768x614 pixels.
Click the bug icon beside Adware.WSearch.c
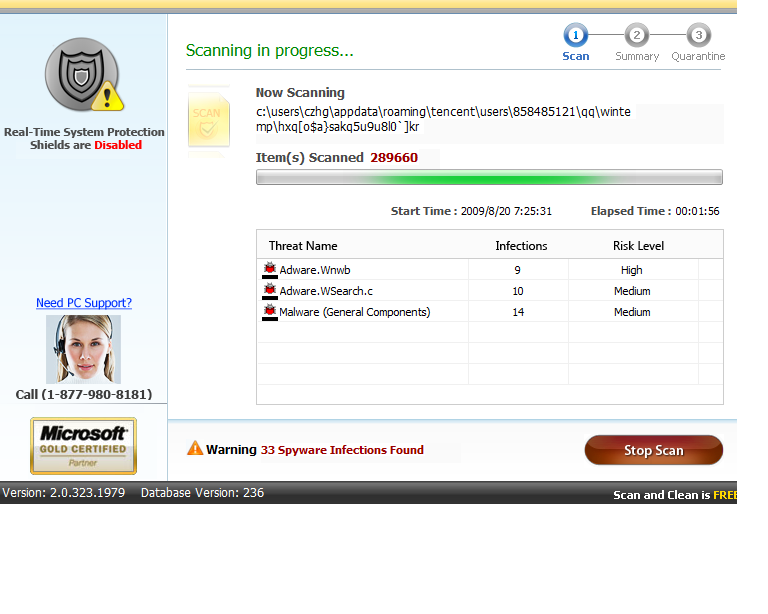[269, 291]
